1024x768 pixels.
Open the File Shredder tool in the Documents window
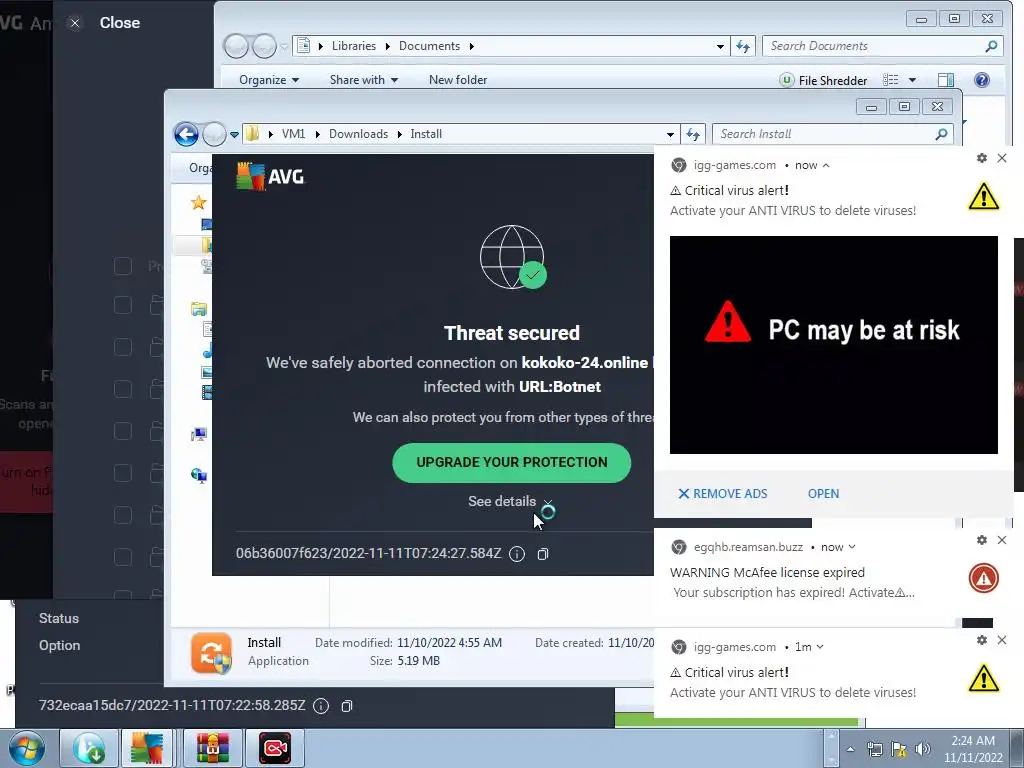[824, 80]
